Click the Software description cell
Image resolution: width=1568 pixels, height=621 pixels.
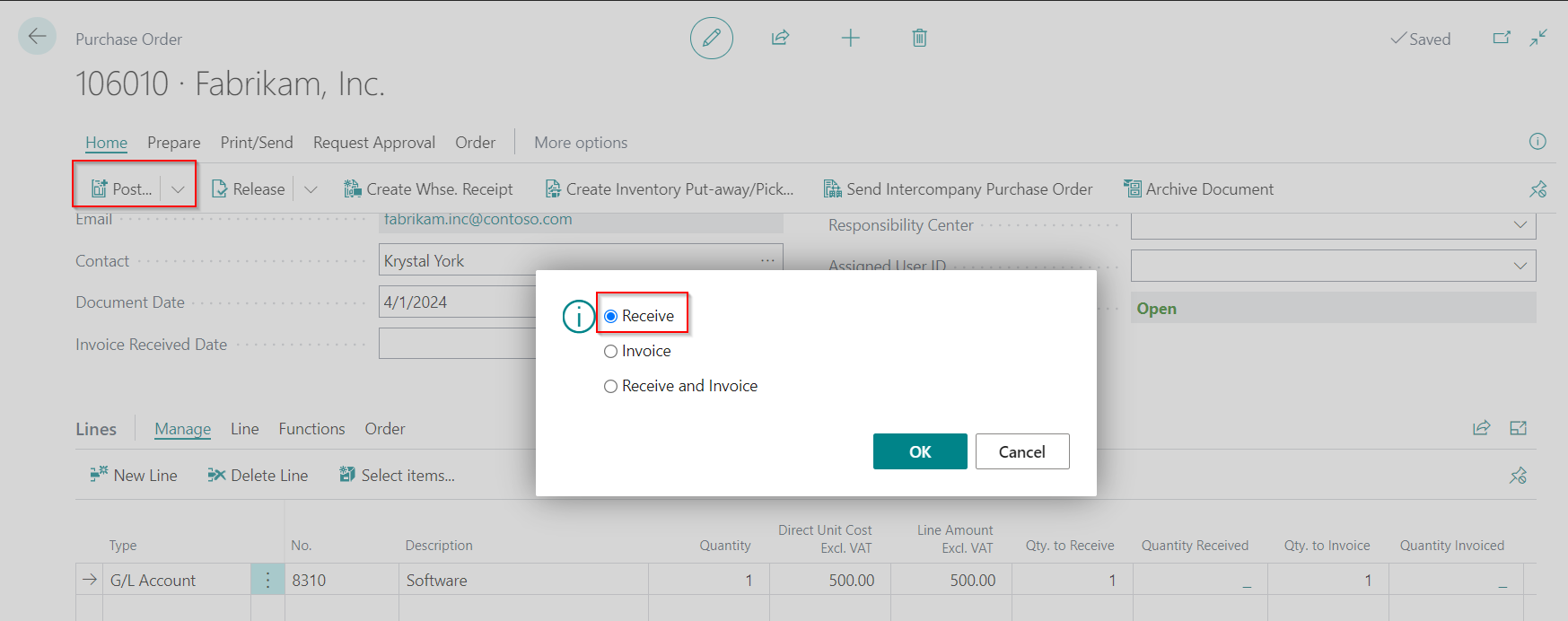(x=523, y=580)
